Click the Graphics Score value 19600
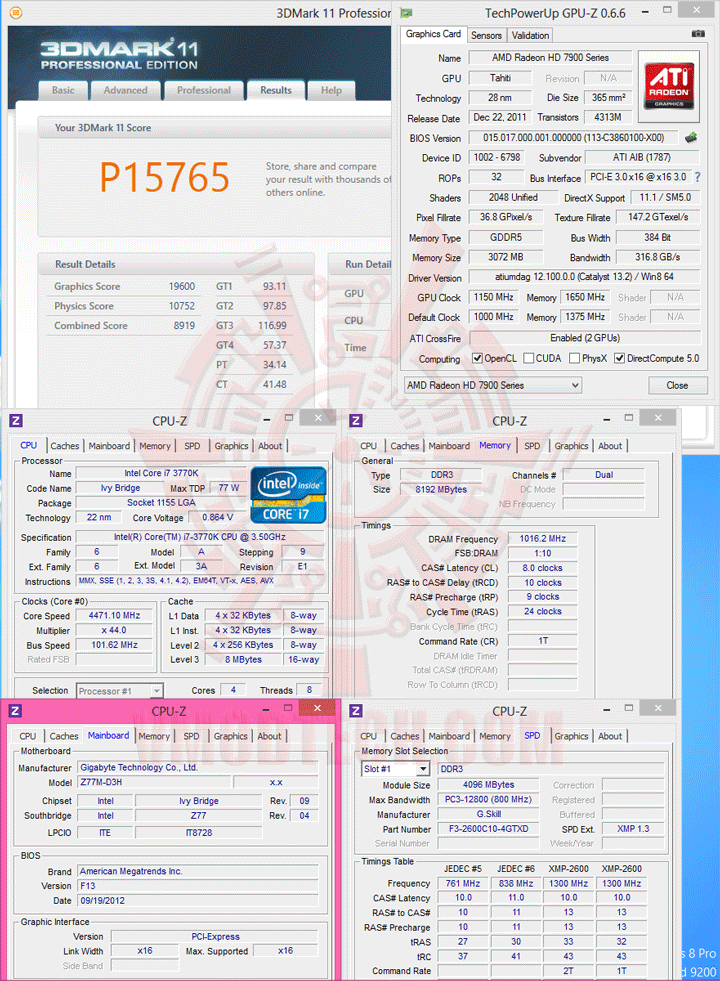Viewport: 720px width, 981px height. (182, 287)
